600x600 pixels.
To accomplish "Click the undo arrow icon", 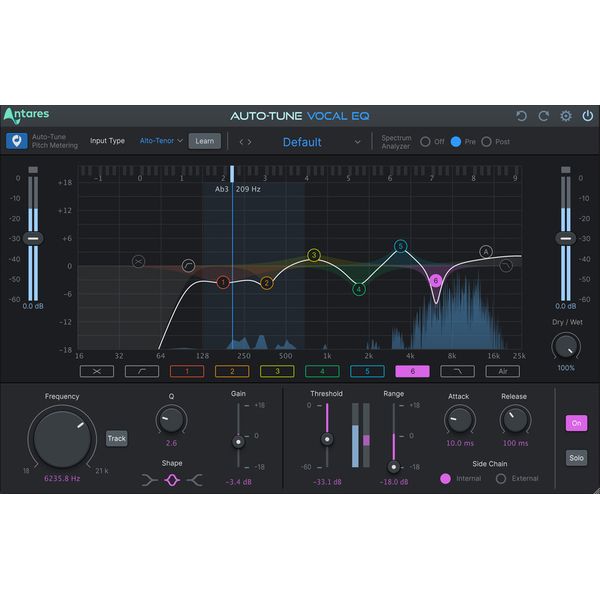I will [x=521, y=116].
